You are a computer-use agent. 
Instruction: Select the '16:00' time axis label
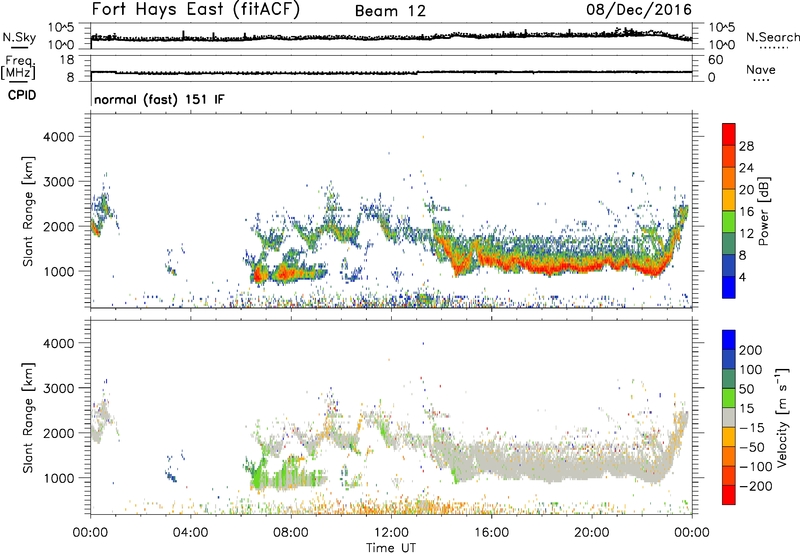[x=491, y=533]
